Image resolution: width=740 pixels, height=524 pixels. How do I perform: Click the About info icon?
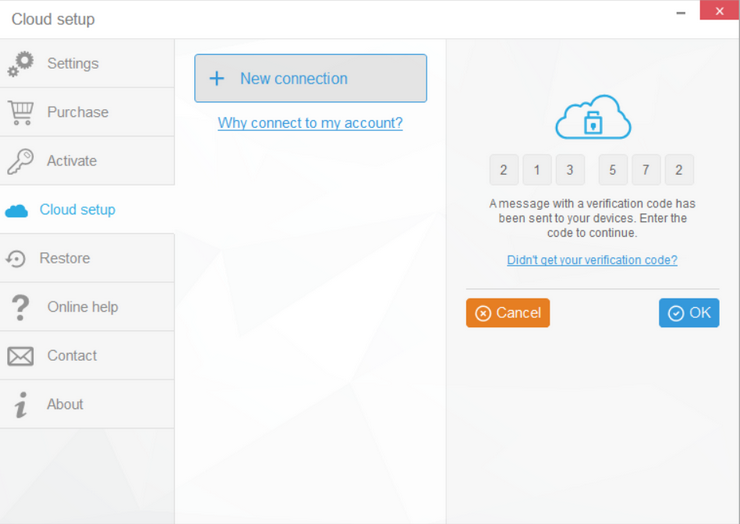[20, 405]
